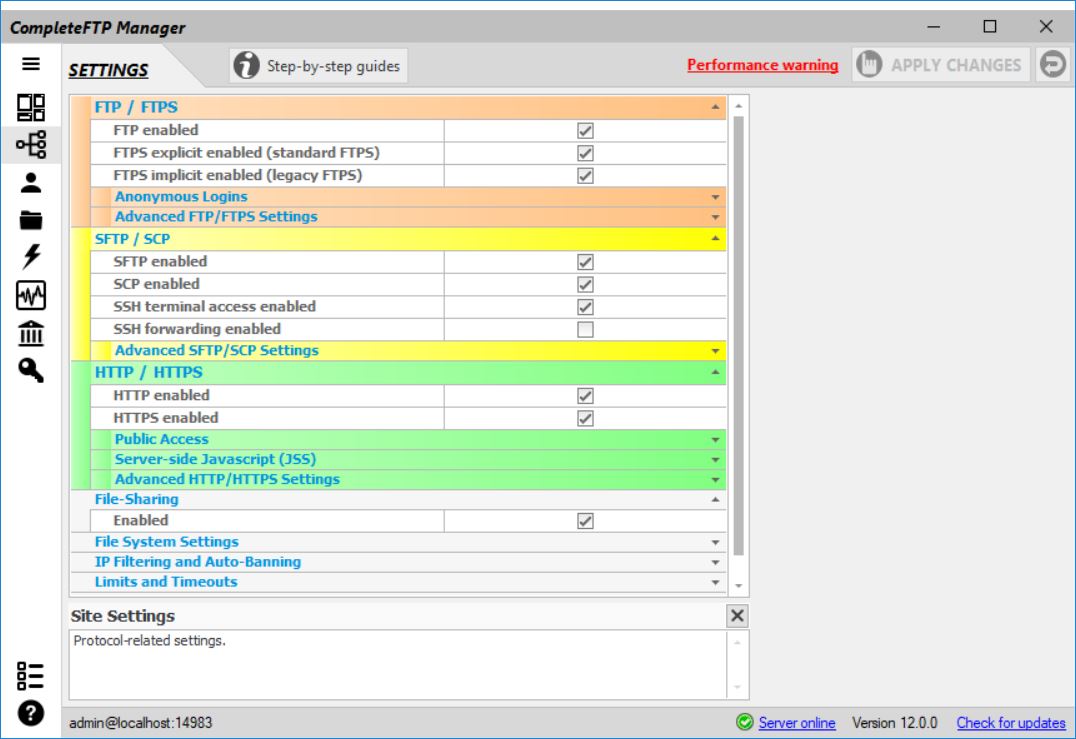
Task: Click Check for updates link
Action: click(1011, 723)
